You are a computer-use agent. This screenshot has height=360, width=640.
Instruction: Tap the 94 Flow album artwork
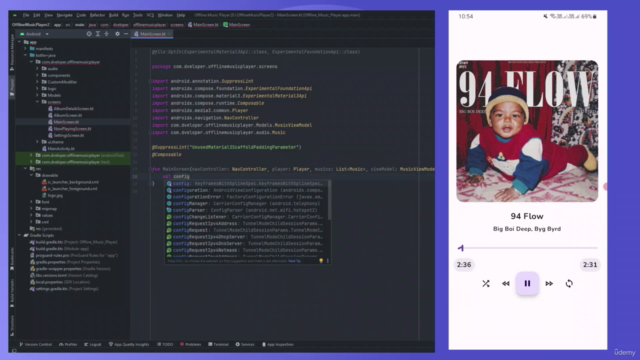(x=527, y=131)
